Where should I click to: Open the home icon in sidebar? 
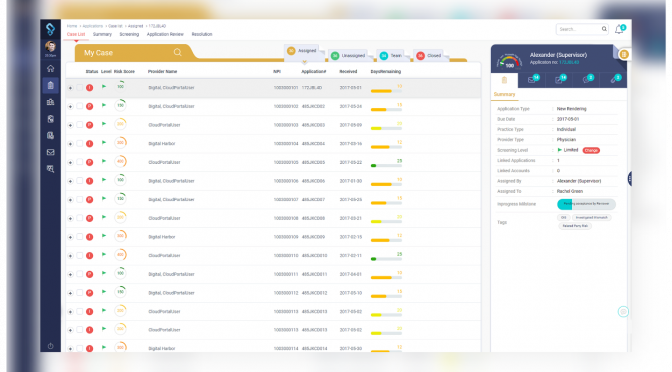[51, 69]
